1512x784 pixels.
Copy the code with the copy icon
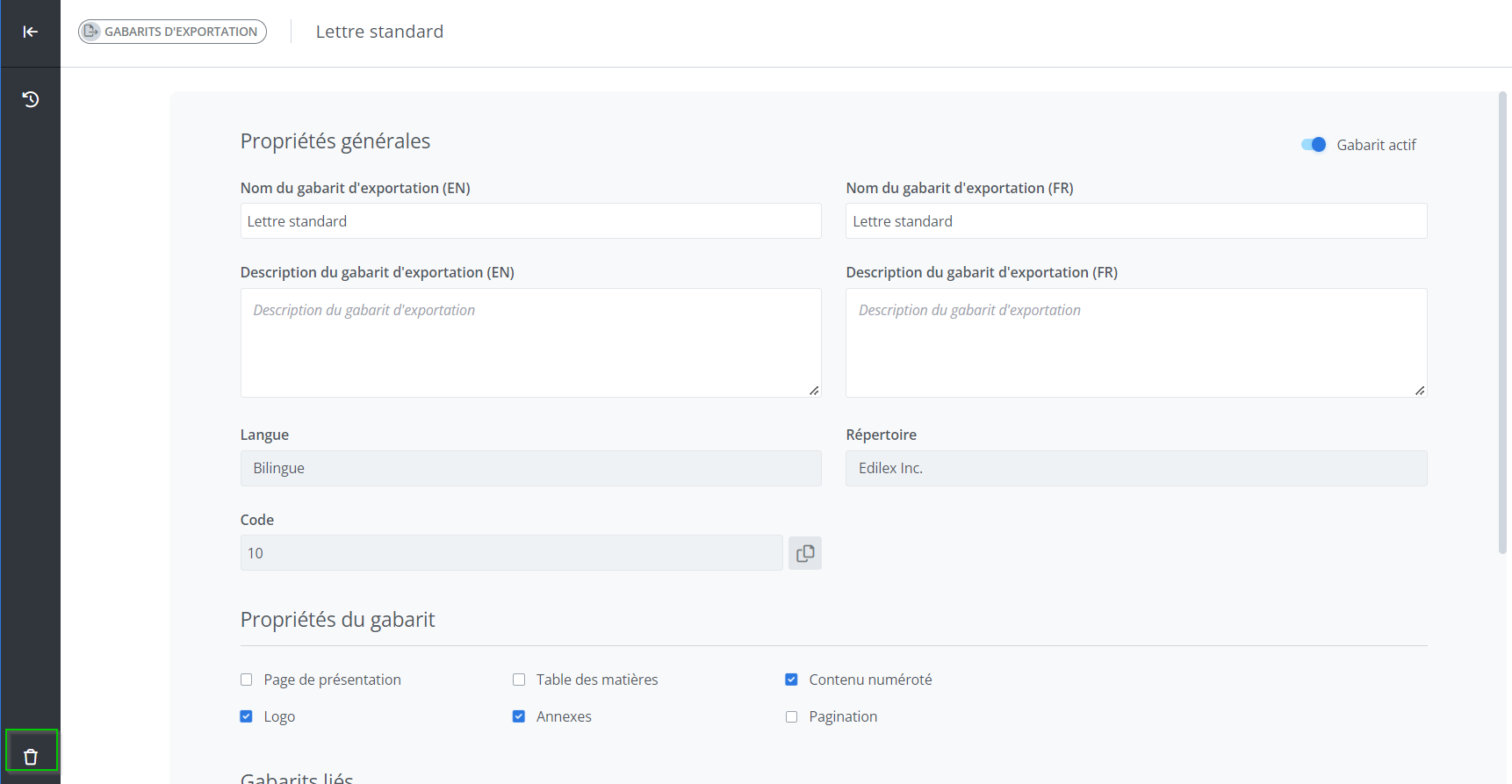(x=804, y=553)
